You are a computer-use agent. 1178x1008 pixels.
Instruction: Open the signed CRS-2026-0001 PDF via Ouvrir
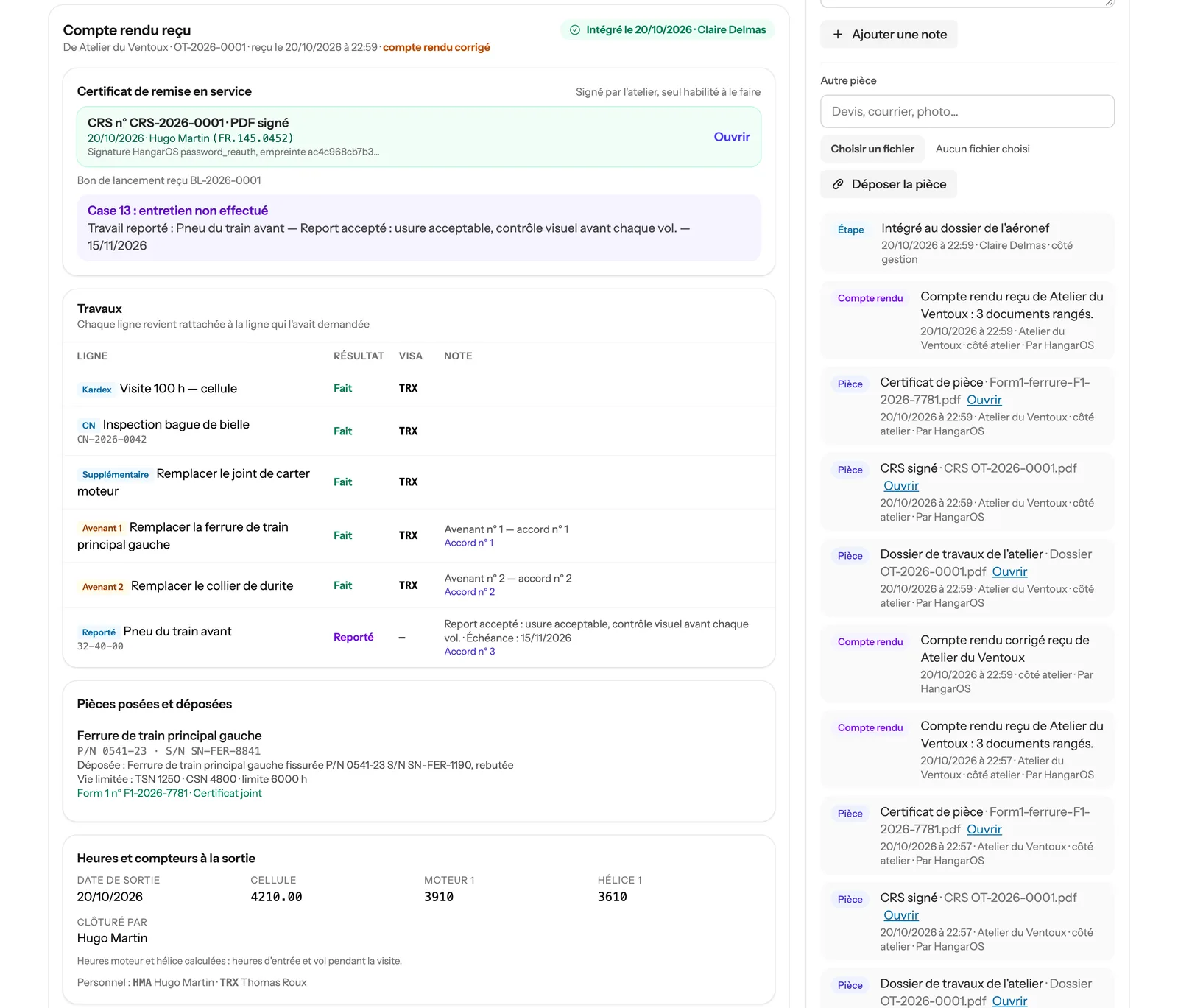coord(731,137)
